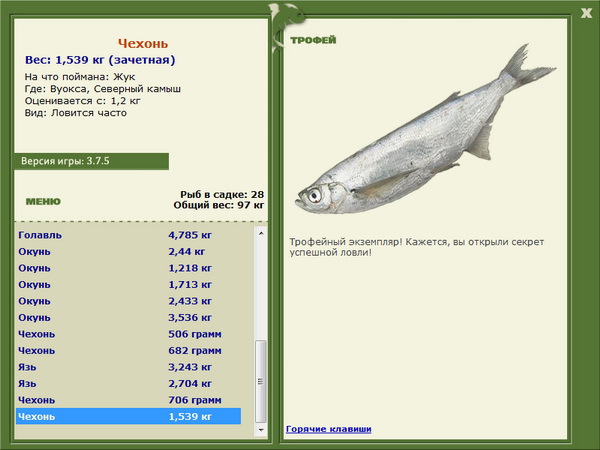Click the Рыб в садке: 28 text
600x450 pixels.
[x=222, y=194]
